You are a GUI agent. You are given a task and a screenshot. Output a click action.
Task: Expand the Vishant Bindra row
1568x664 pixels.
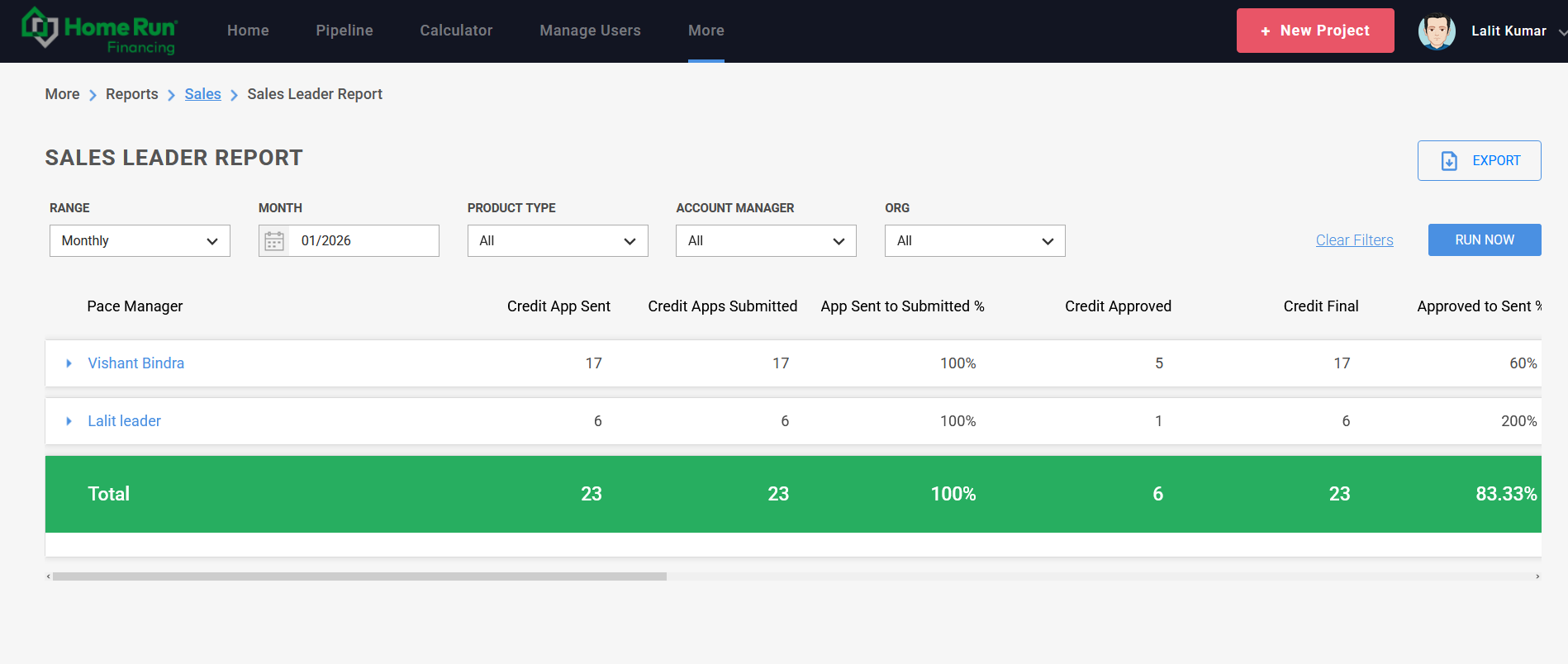coord(69,363)
